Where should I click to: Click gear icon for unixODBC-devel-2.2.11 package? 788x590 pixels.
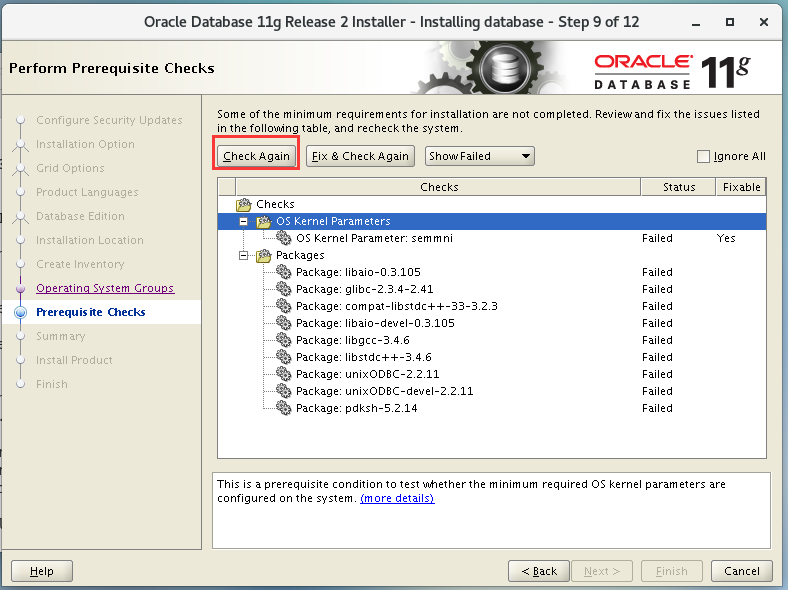(x=283, y=391)
